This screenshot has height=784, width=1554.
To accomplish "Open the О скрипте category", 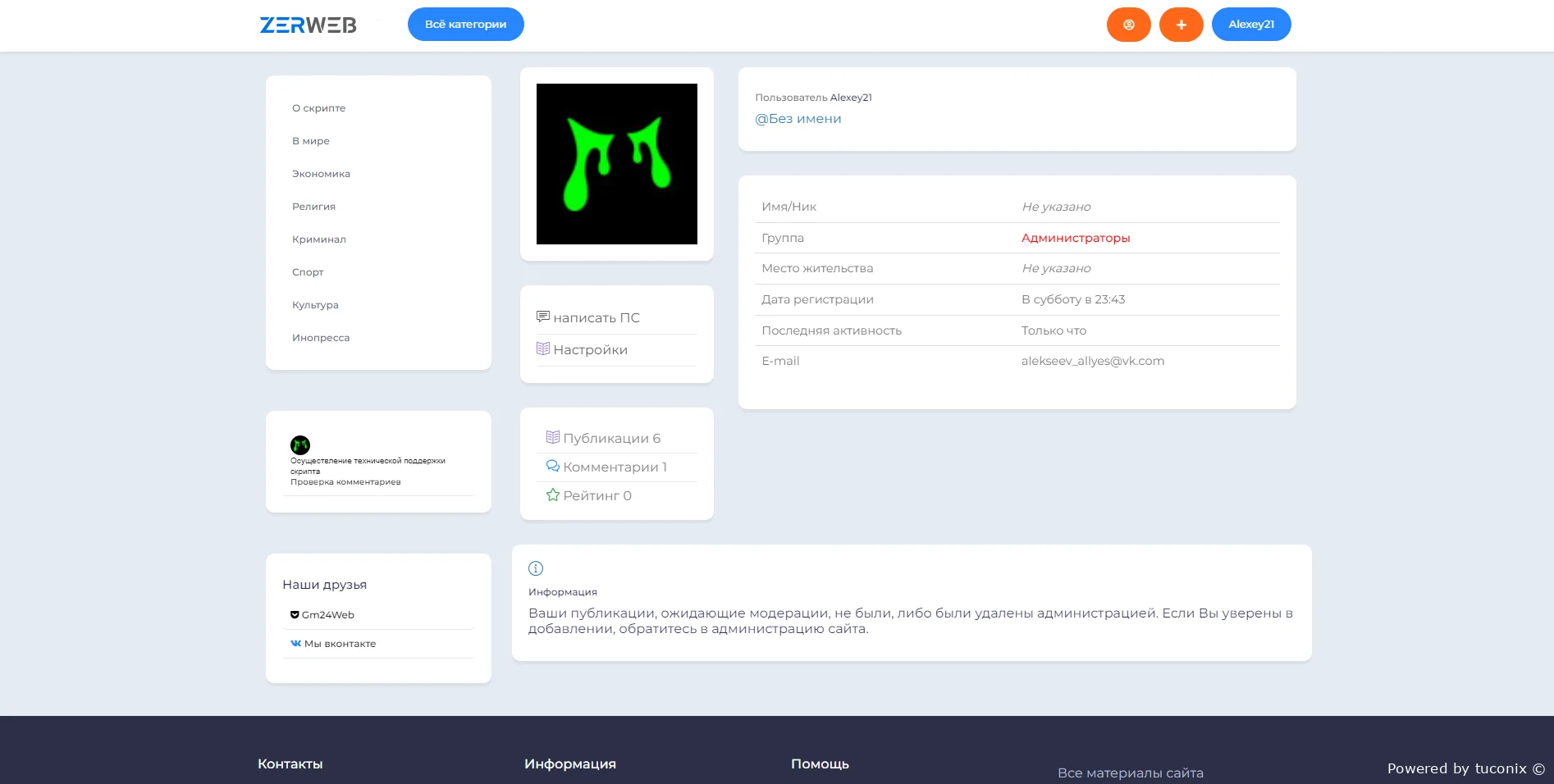I will coord(318,108).
